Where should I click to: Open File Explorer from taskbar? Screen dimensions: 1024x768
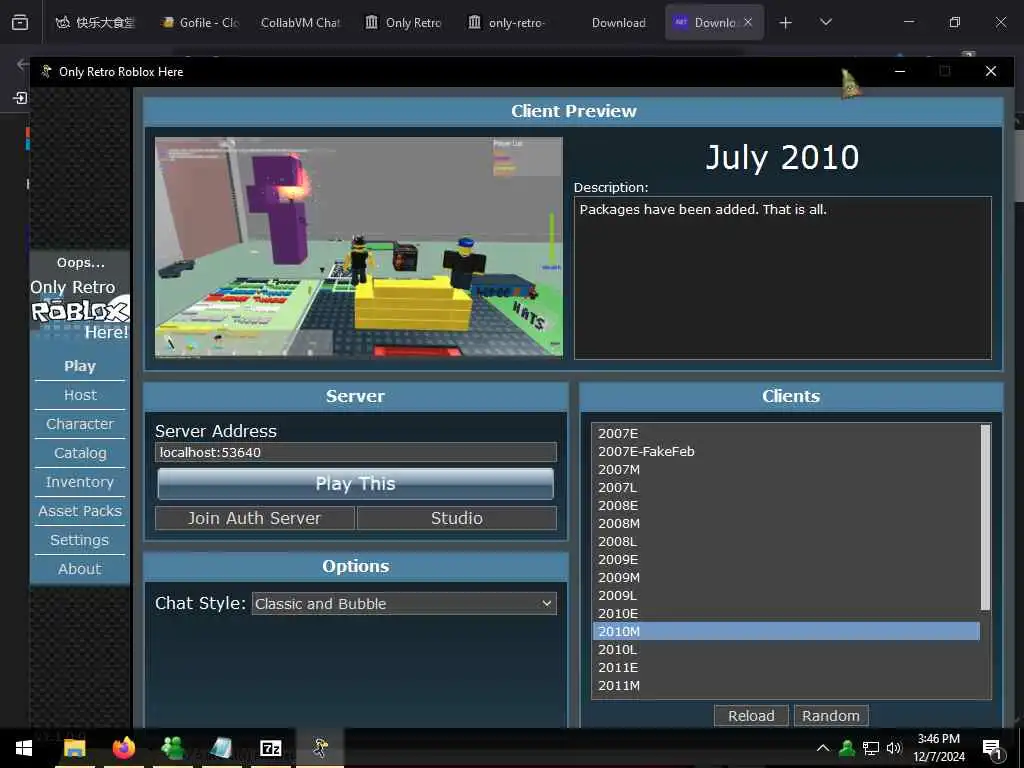[x=74, y=748]
